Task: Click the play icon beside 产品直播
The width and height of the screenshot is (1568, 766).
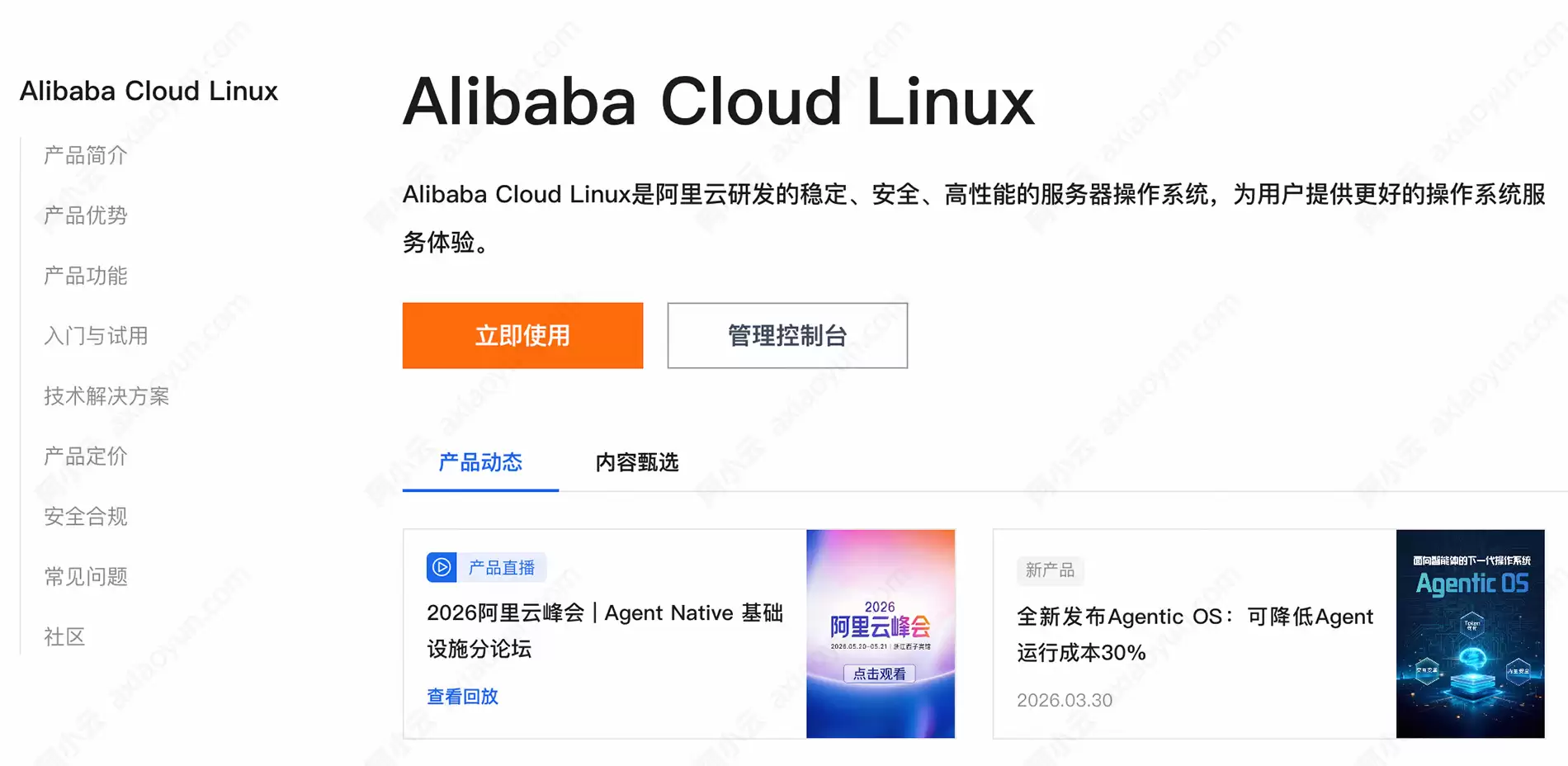Action: (442, 567)
